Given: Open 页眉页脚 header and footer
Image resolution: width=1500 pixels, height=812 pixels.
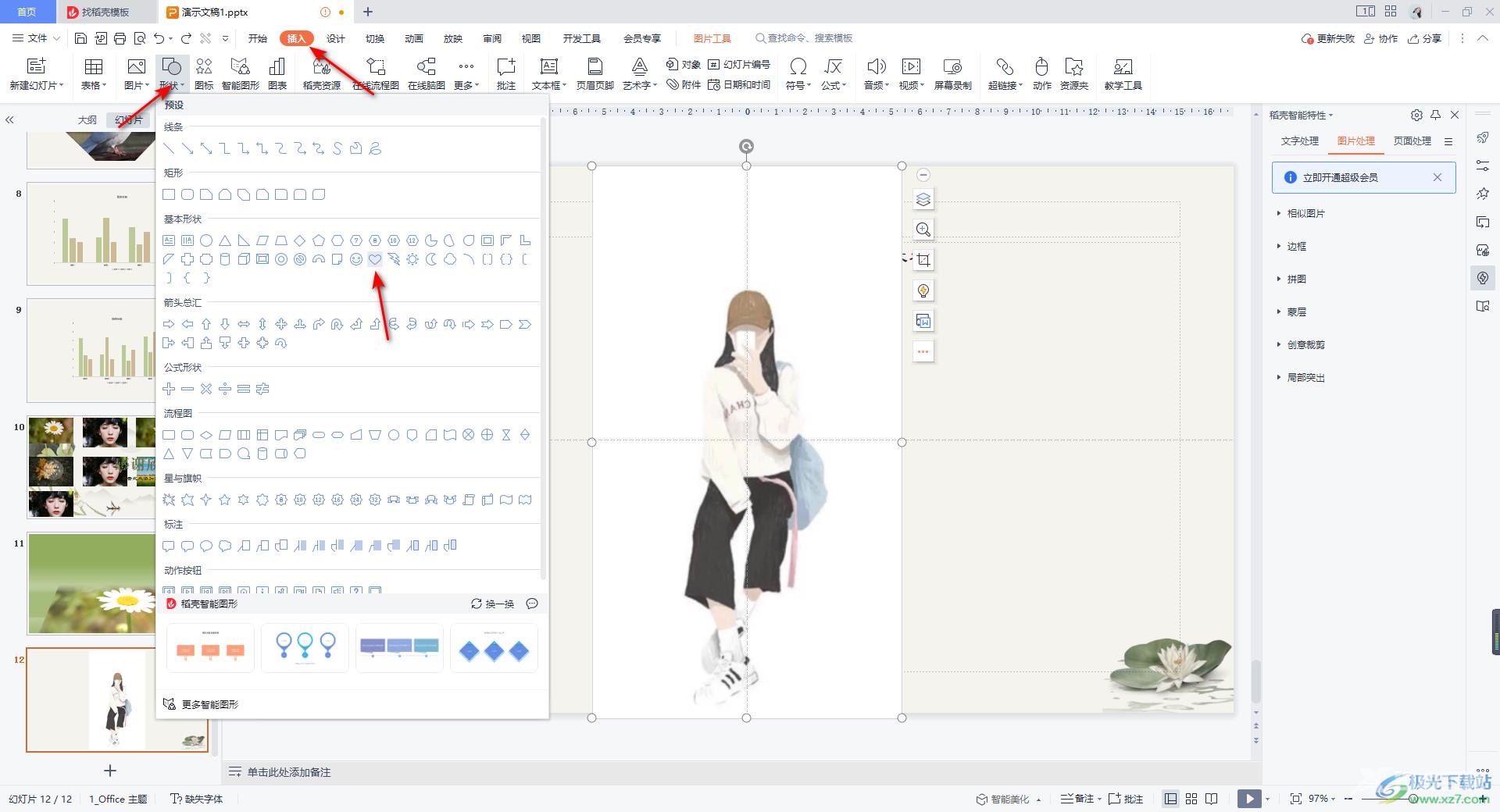Looking at the screenshot, I should 595,74.
